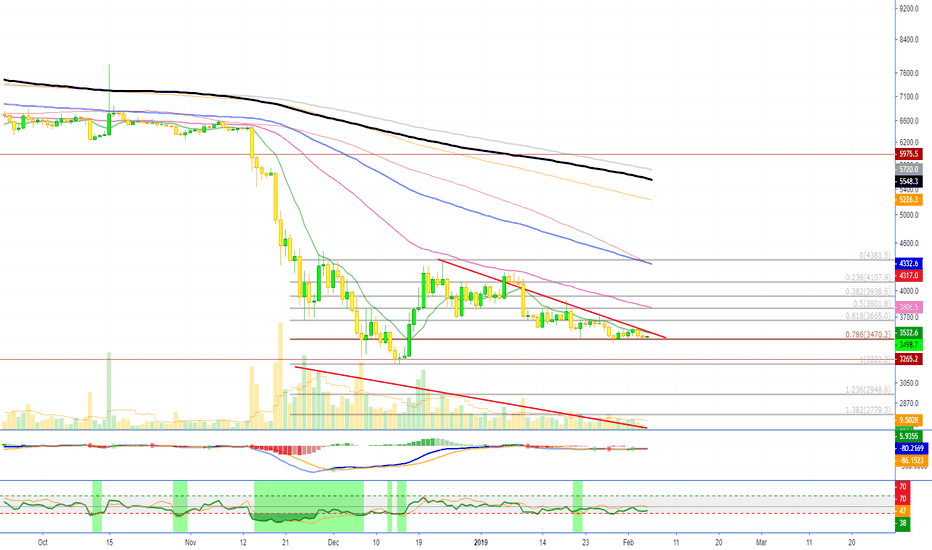This screenshot has width=932, height=550.
Task: Click the red descending price trendline
Action: (x=552, y=298)
